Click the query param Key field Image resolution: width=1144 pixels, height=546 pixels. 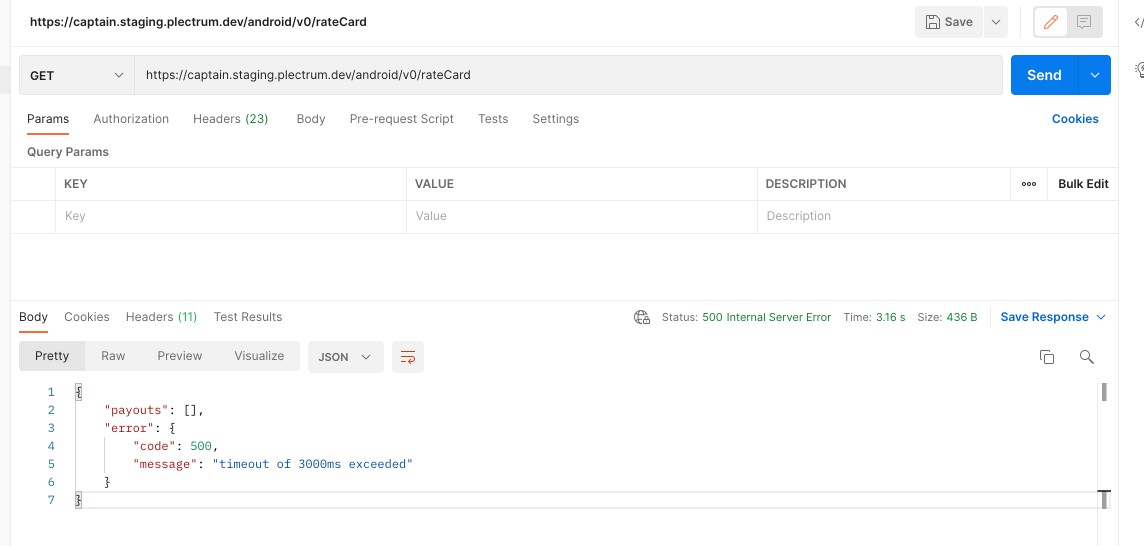230,216
